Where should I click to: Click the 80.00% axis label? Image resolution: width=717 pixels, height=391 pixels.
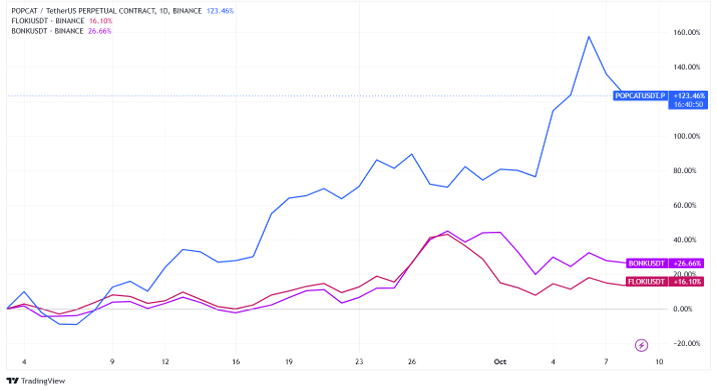tap(685, 171)
